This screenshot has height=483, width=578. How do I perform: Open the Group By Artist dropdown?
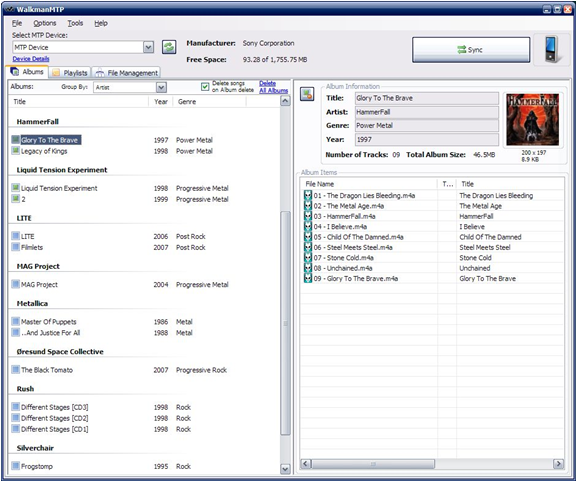coord(161,87)
